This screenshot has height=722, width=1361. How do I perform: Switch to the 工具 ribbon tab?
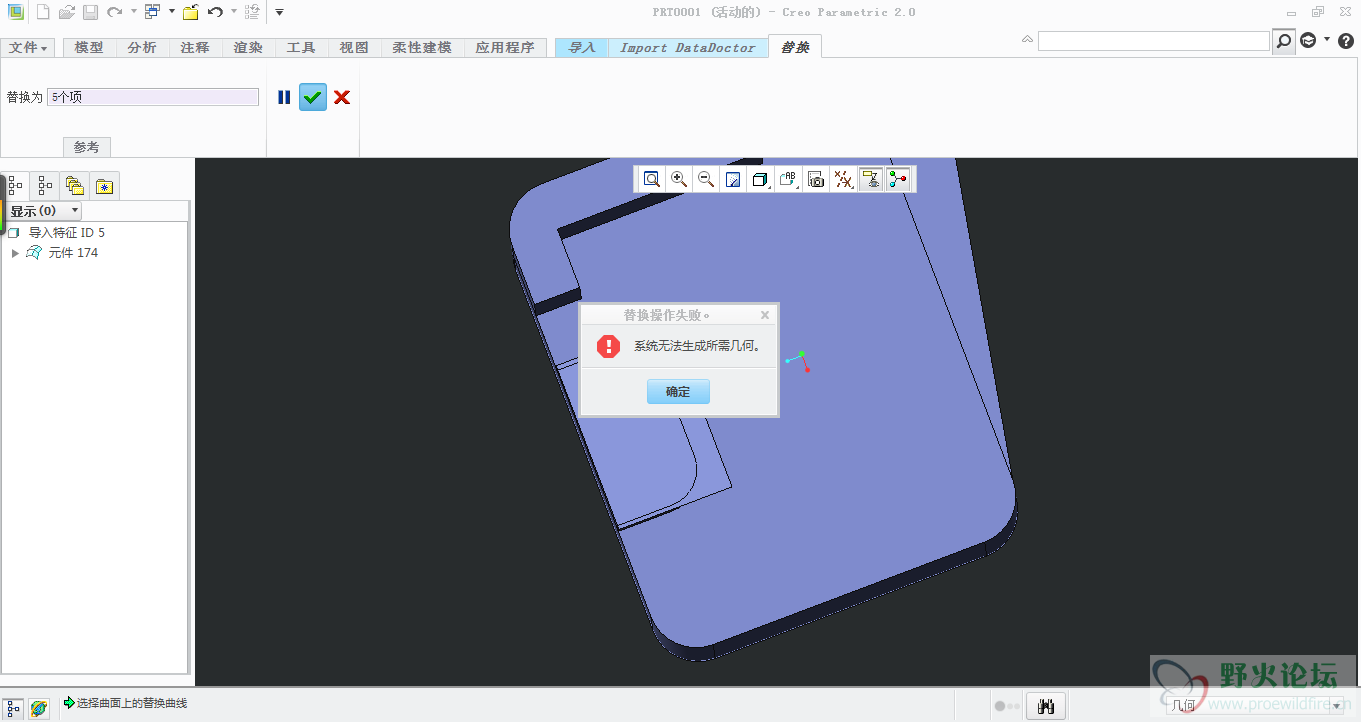click(301, 47)
